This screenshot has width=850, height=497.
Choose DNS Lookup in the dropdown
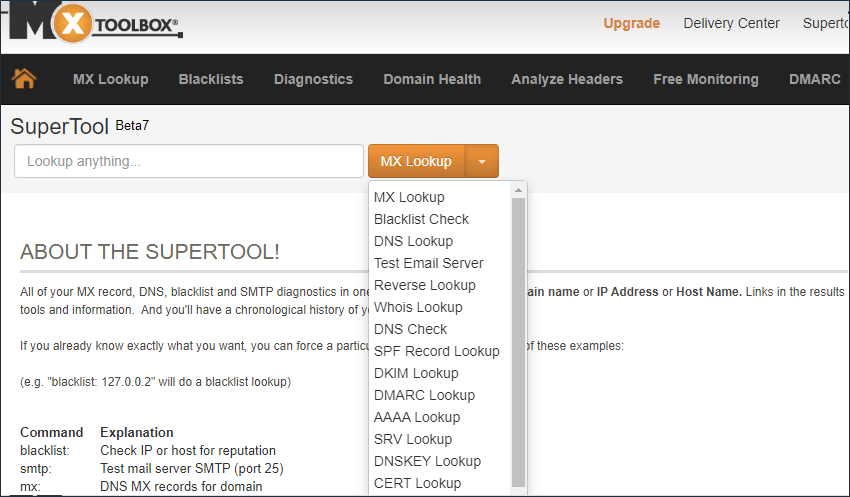pyautogui.click(x=413, y=241)
